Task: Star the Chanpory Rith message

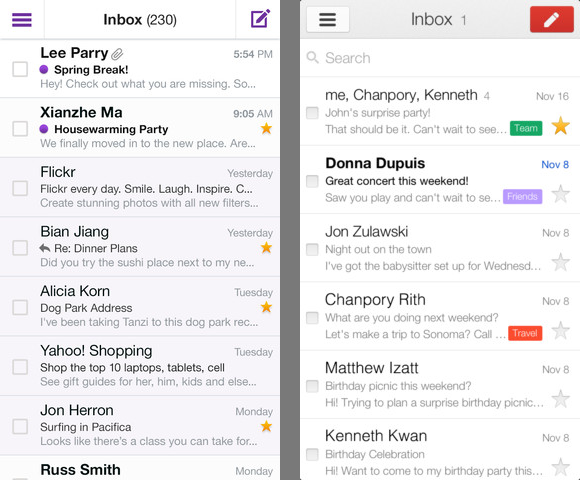Action: 560,330
